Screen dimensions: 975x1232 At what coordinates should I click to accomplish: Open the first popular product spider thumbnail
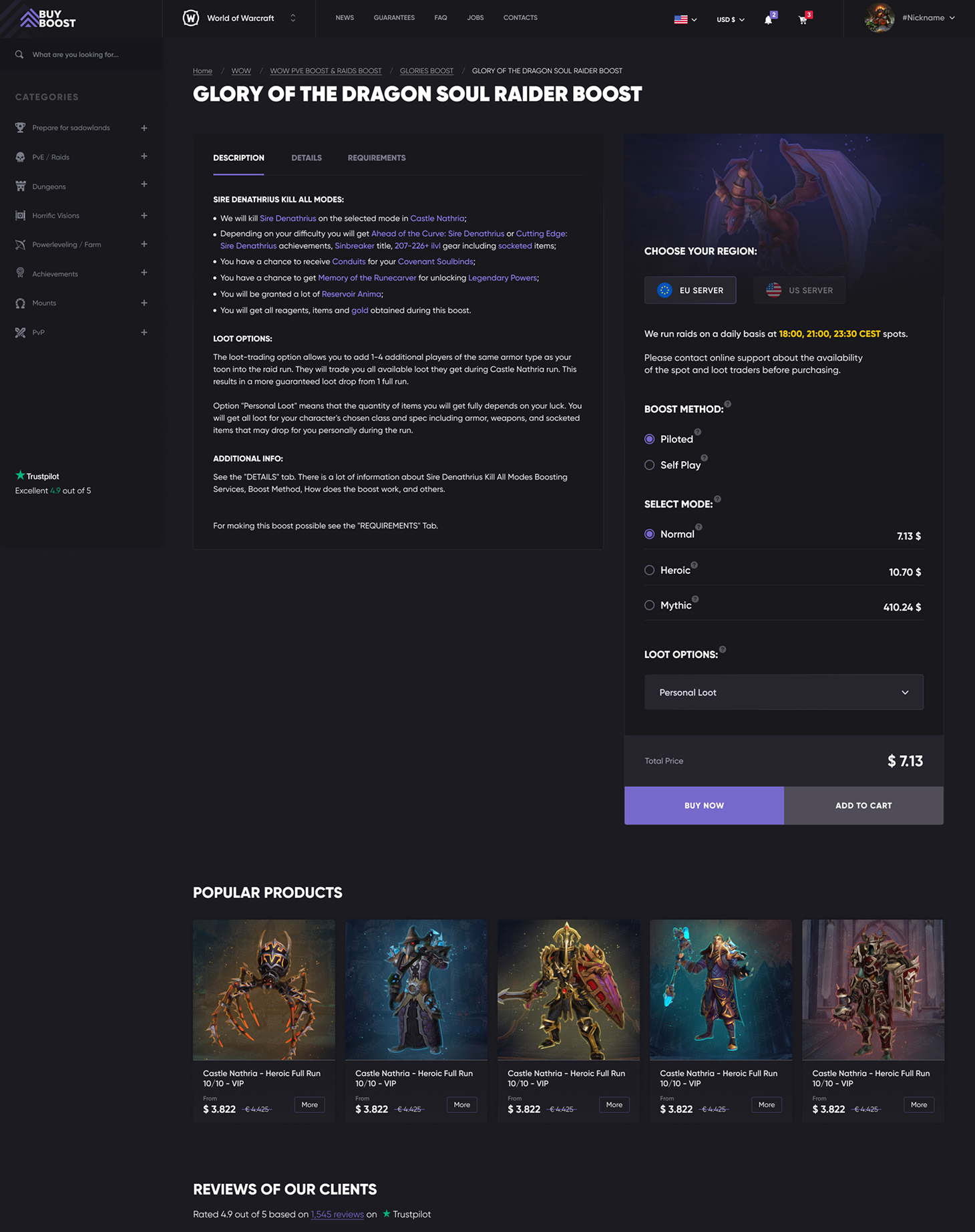(264, 989)
